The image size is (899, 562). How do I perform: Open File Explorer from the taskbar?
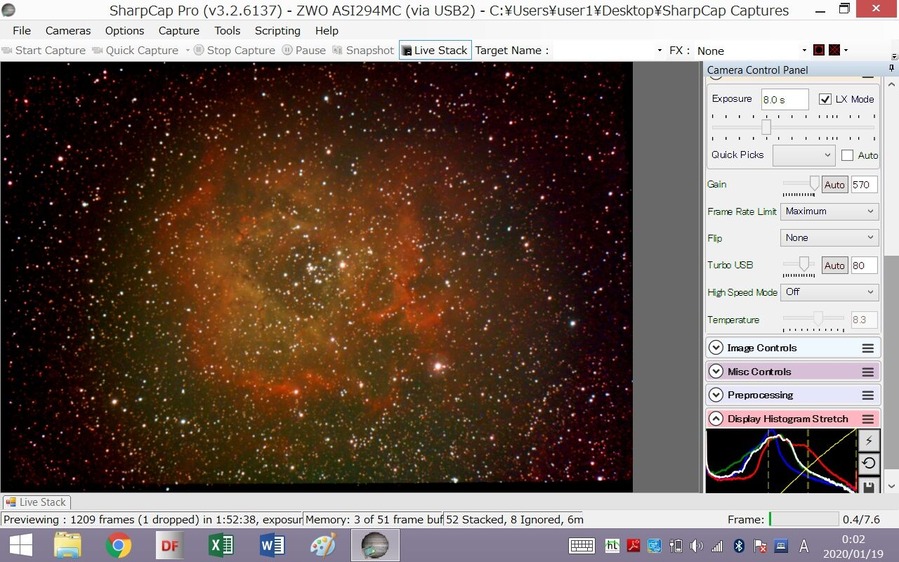pyautogui.click(x=68, y=545)
